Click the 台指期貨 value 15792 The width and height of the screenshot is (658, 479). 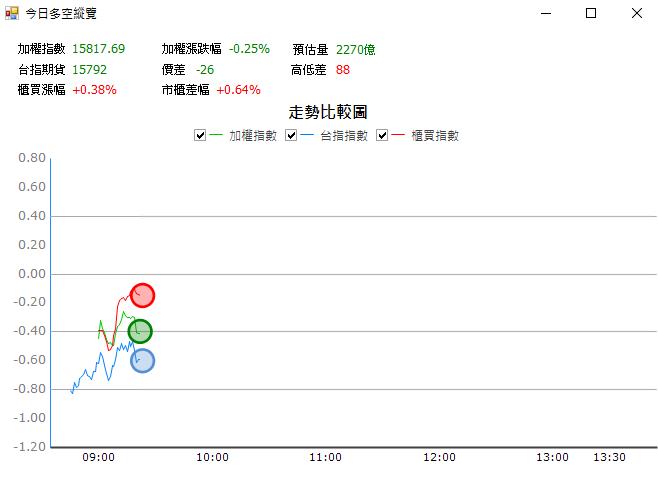click(x=89, y=70)
